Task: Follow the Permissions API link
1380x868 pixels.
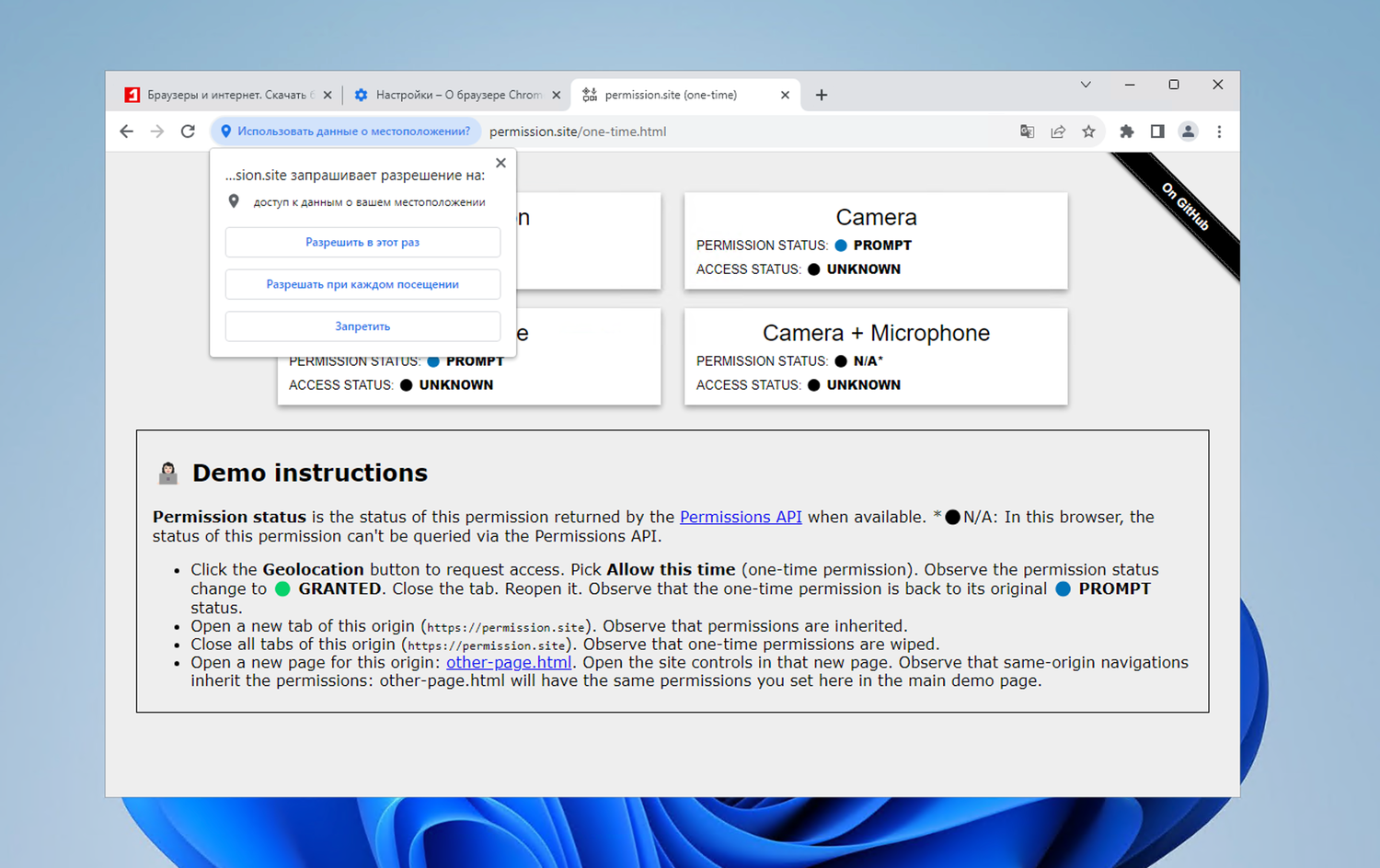Action: [741, 517]
